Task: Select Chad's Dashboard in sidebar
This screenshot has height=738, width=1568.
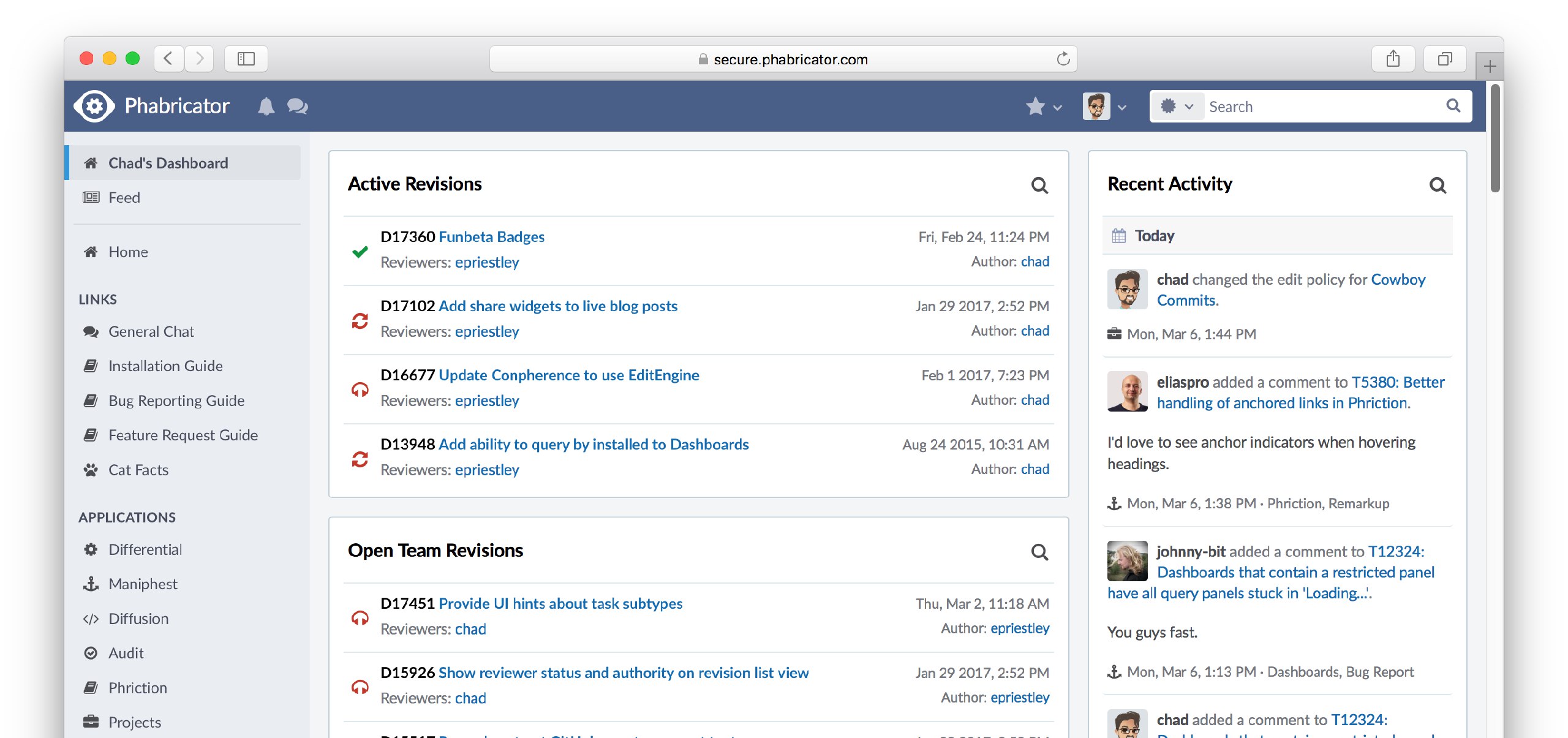Action: (184, 163)
